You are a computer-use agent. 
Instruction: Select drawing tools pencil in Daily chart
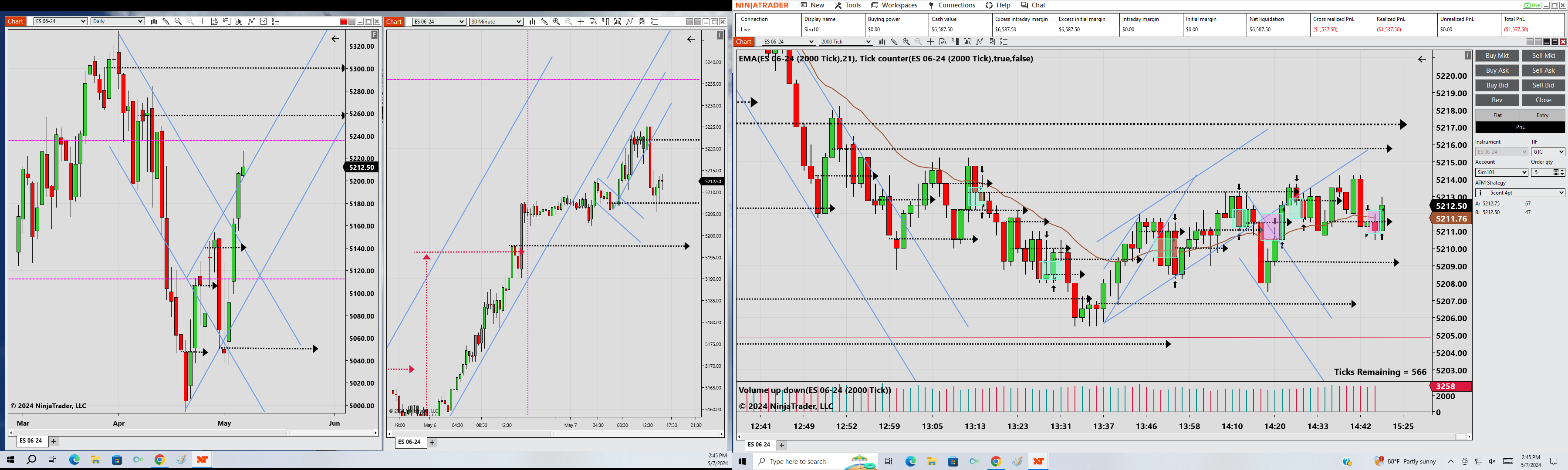pos(166,21)
